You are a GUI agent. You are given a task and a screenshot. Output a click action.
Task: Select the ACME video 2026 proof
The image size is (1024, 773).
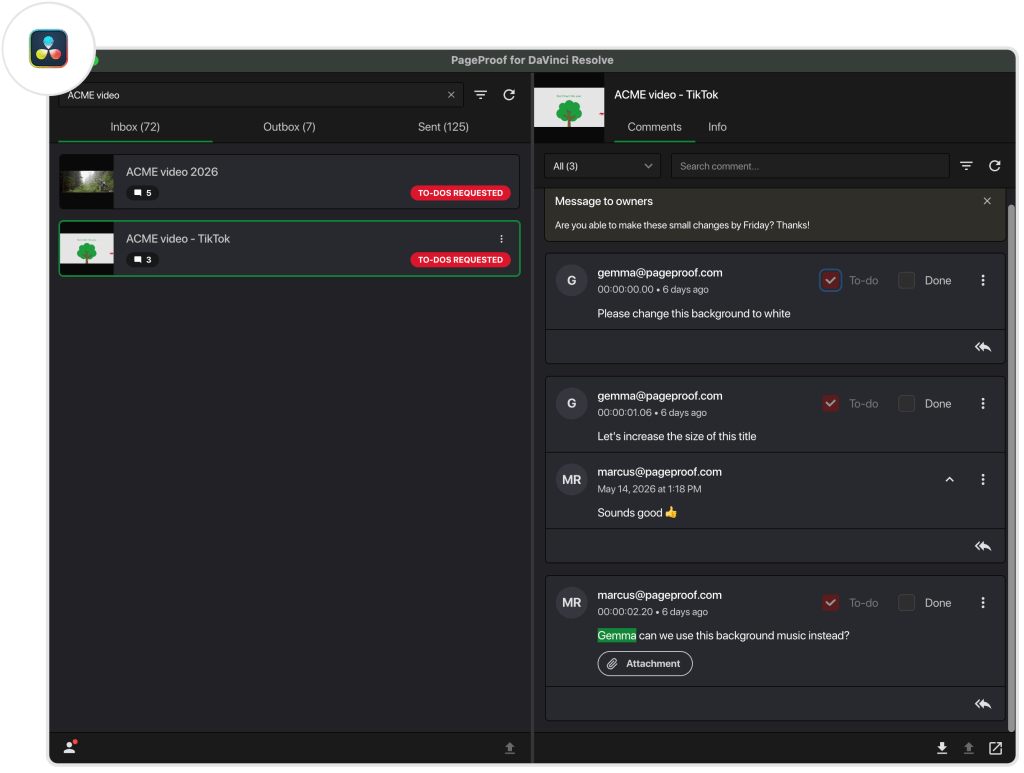[x=289, y=181]
